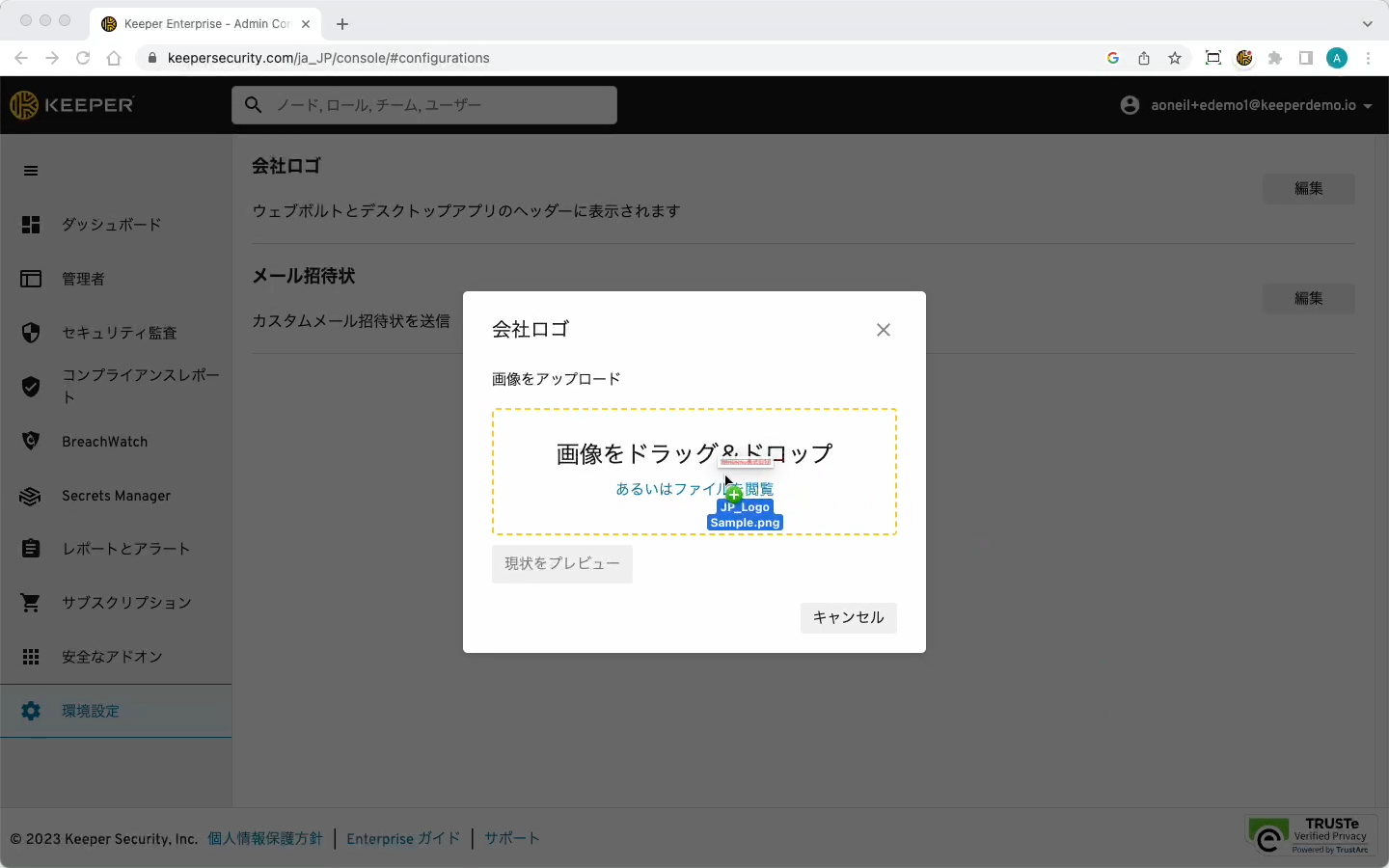Click the 環境設定 gear icon
This screenshot has height=868, width=1389.
[31, 711]
